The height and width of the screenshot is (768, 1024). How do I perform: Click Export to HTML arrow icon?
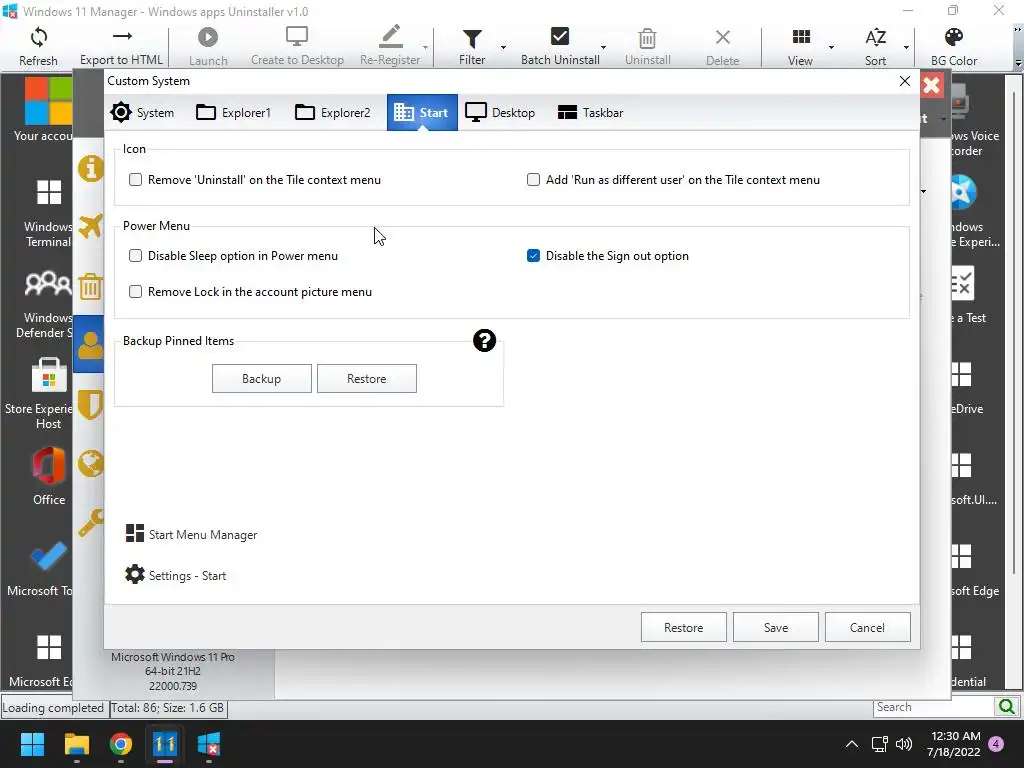point(121,36)
